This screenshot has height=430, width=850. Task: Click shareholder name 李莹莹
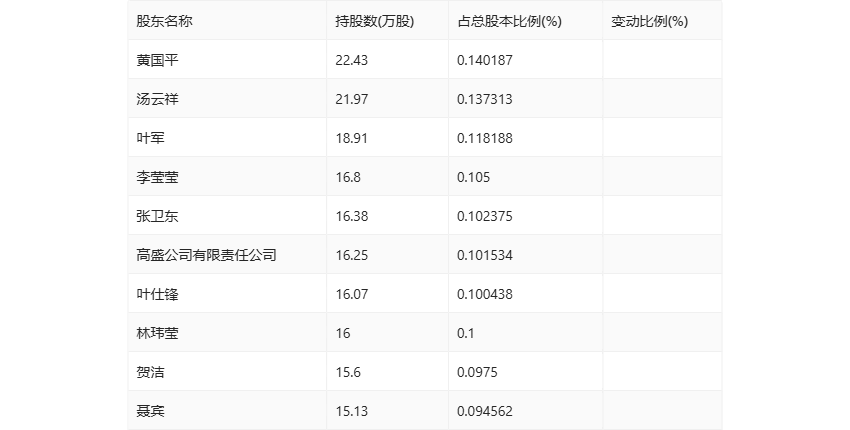157,177
